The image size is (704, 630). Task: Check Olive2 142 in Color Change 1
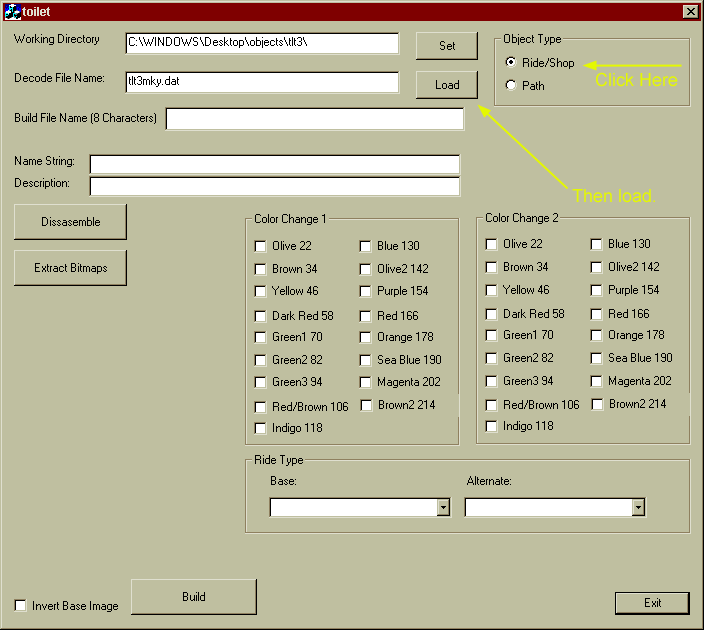365,269
